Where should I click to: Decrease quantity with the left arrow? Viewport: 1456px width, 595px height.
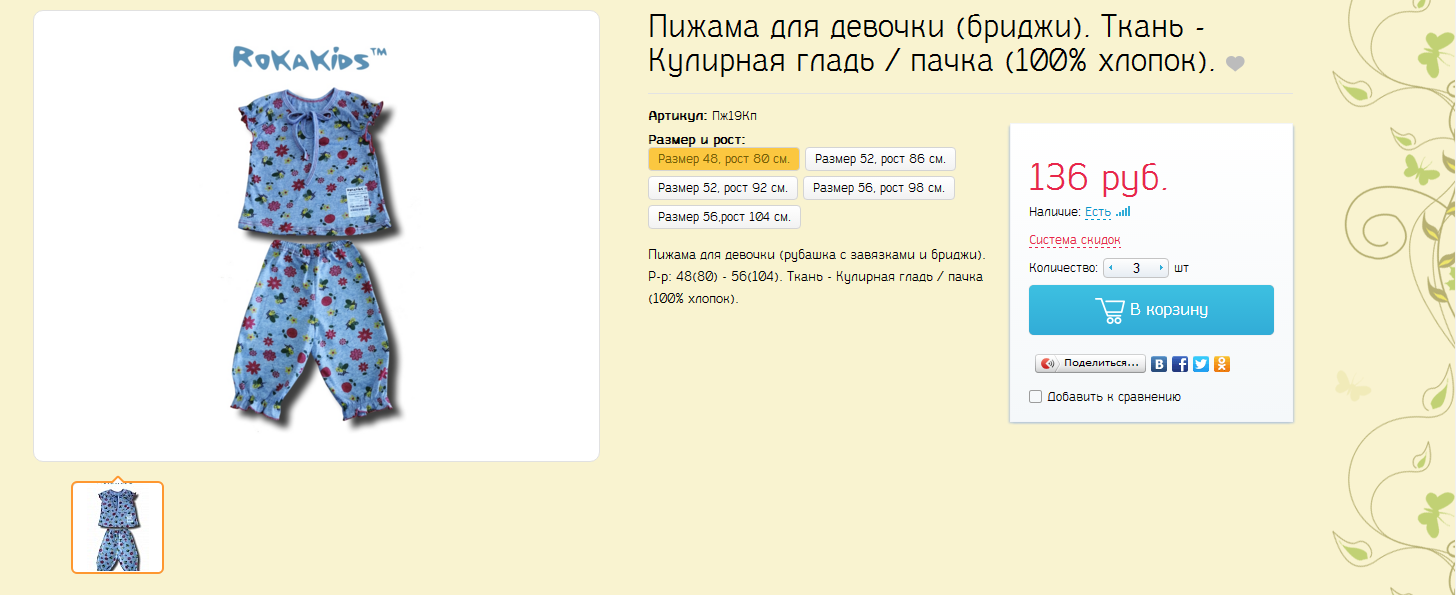[1110, 268]
